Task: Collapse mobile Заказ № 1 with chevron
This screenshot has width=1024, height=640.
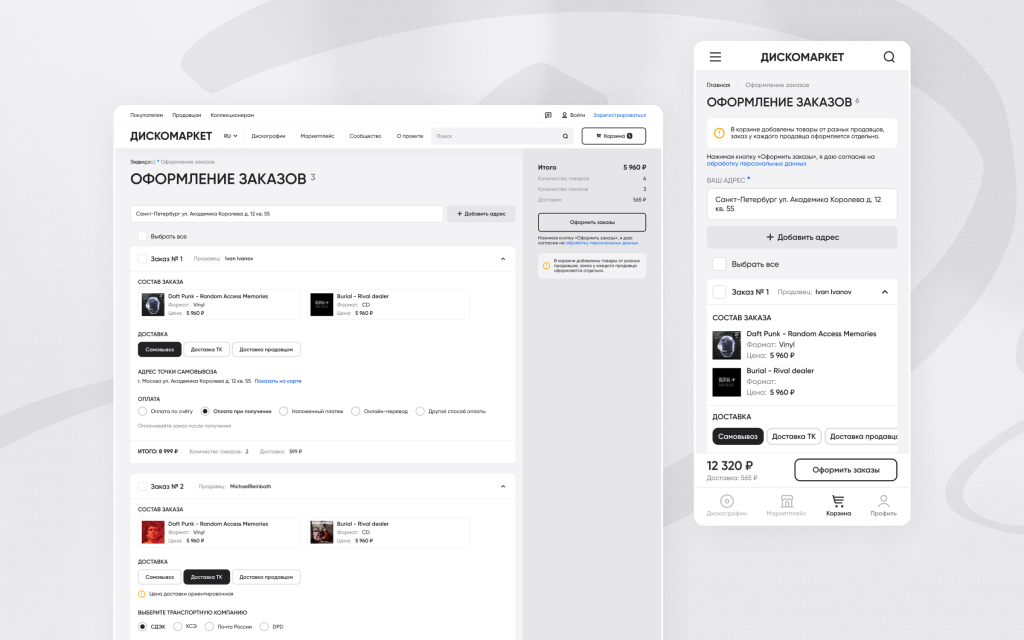Action: (x=885, y=292)
